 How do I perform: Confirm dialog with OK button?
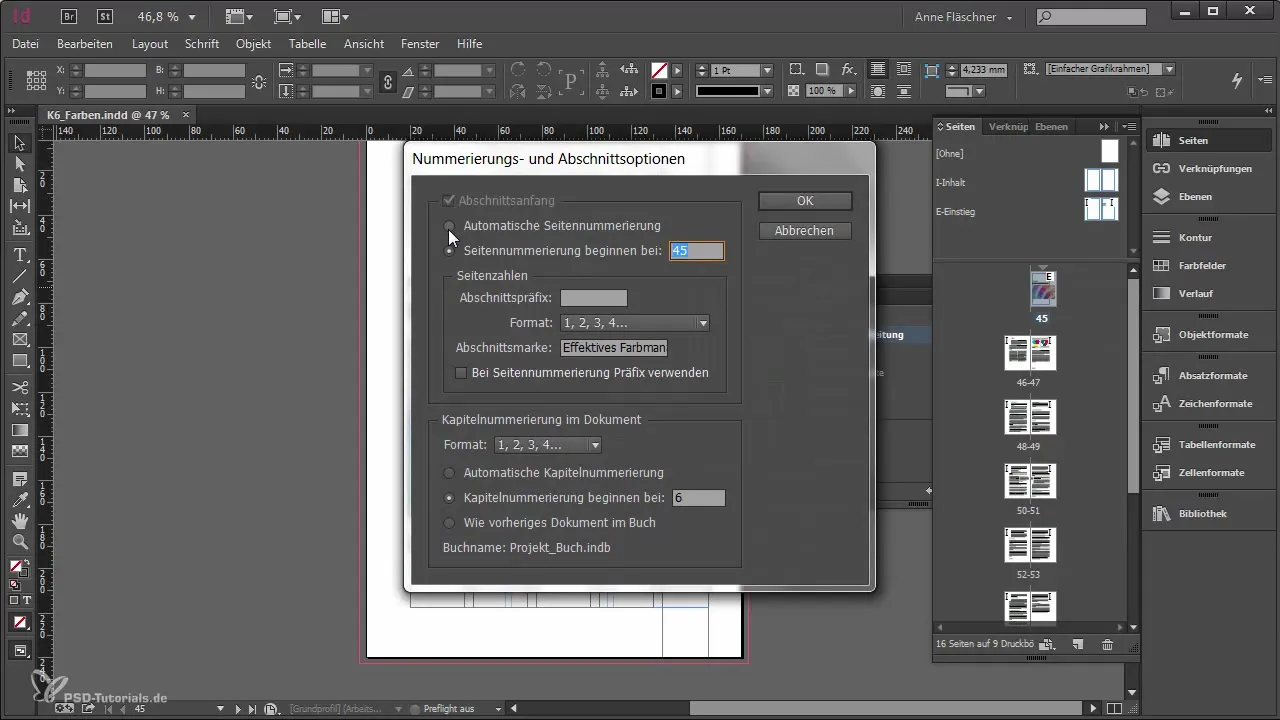point(805,201)
